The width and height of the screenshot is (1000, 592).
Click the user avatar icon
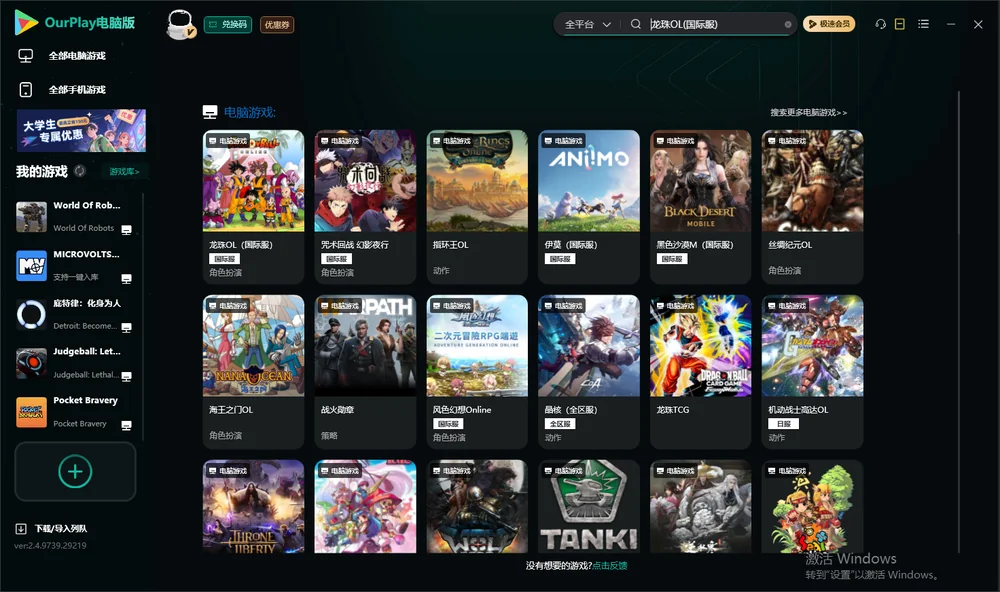180,24
